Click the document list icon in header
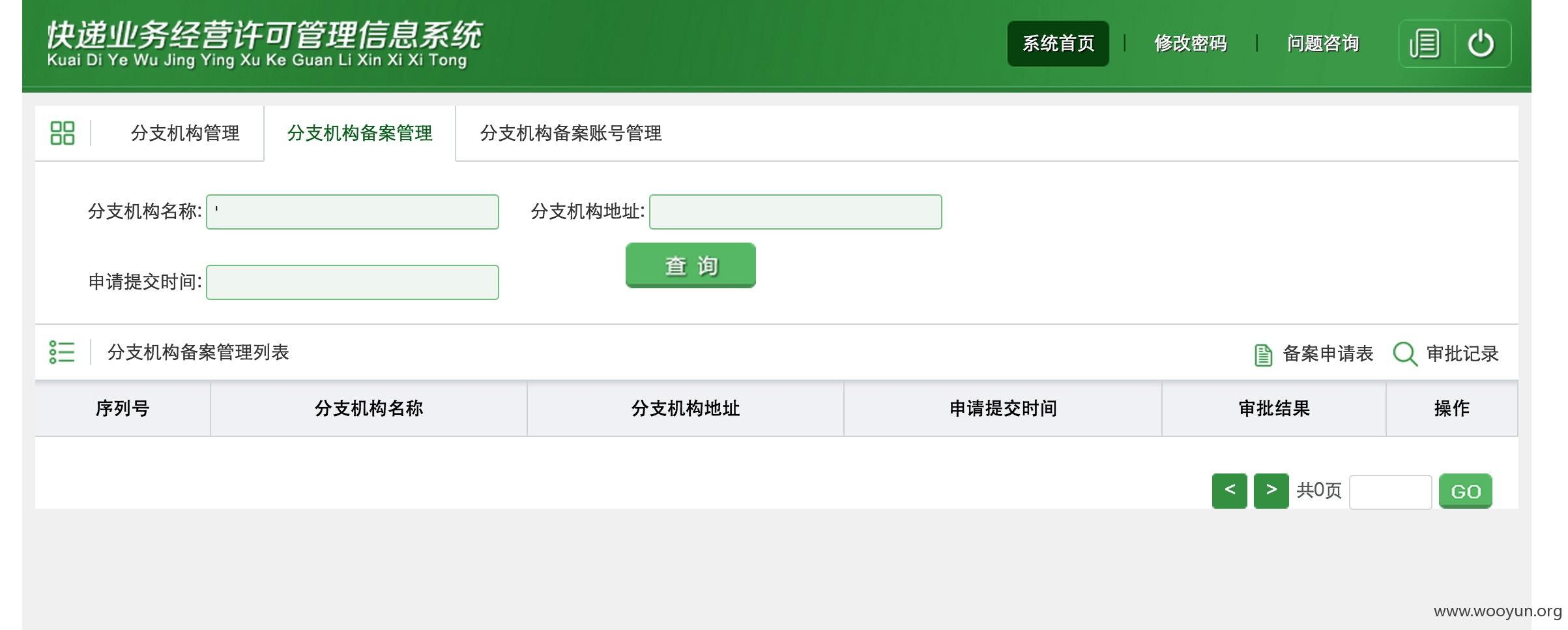1568x630 pixels. tap(1425, 44)
